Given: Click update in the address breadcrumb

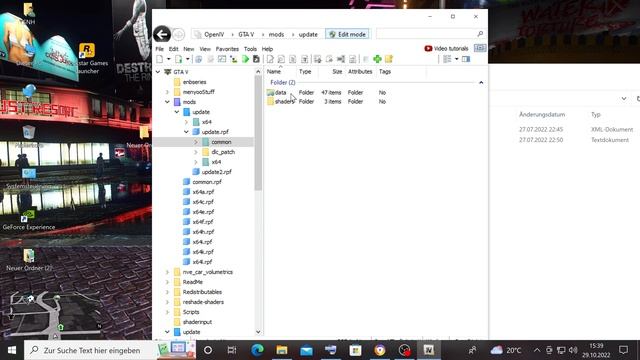Looking at the screenshot, I should point(308,35).
